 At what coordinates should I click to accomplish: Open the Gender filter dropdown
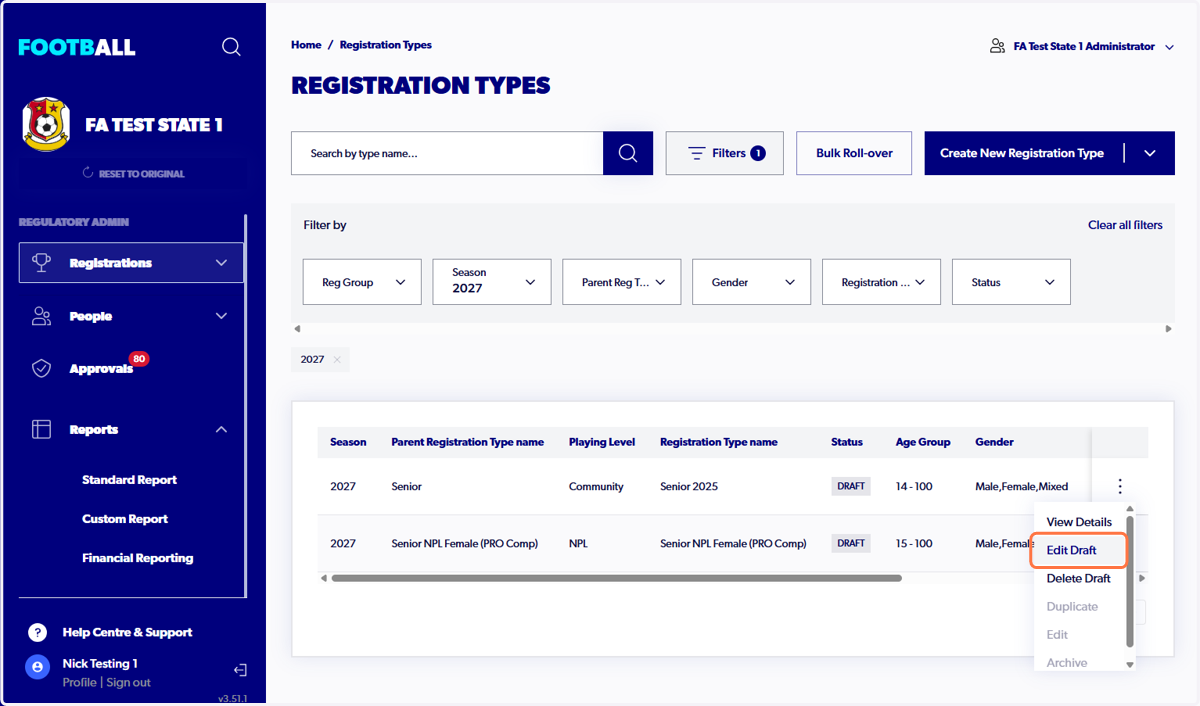752,282
